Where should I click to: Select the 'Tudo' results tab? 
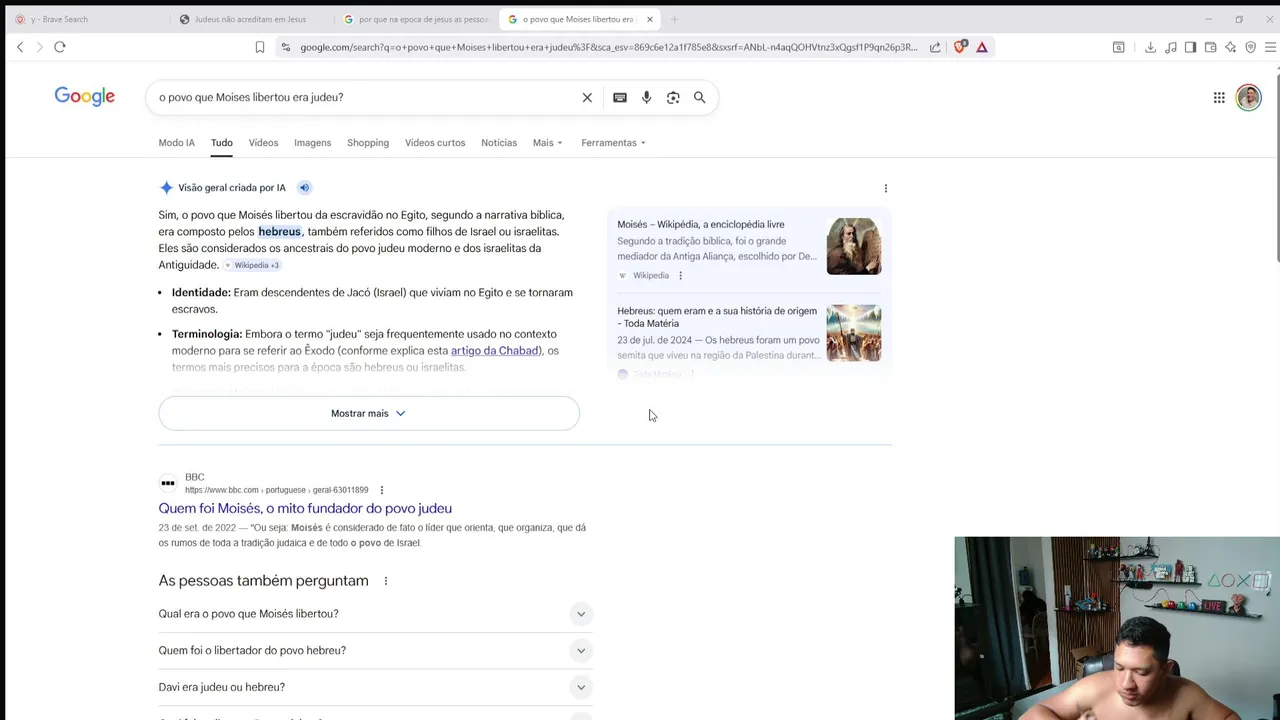[221, 143]
